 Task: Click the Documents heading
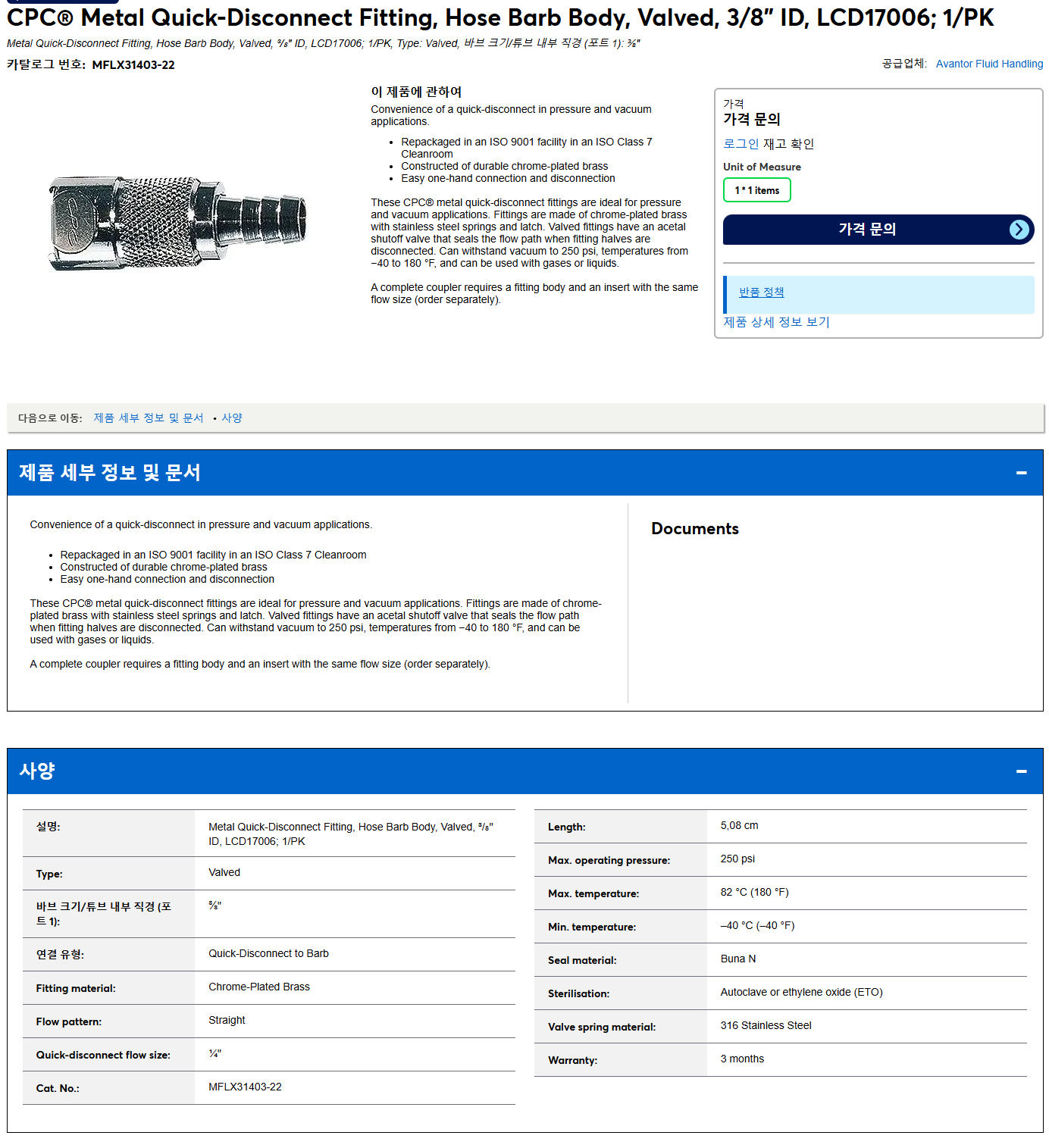pyautogui.click(x=694, y=529)
